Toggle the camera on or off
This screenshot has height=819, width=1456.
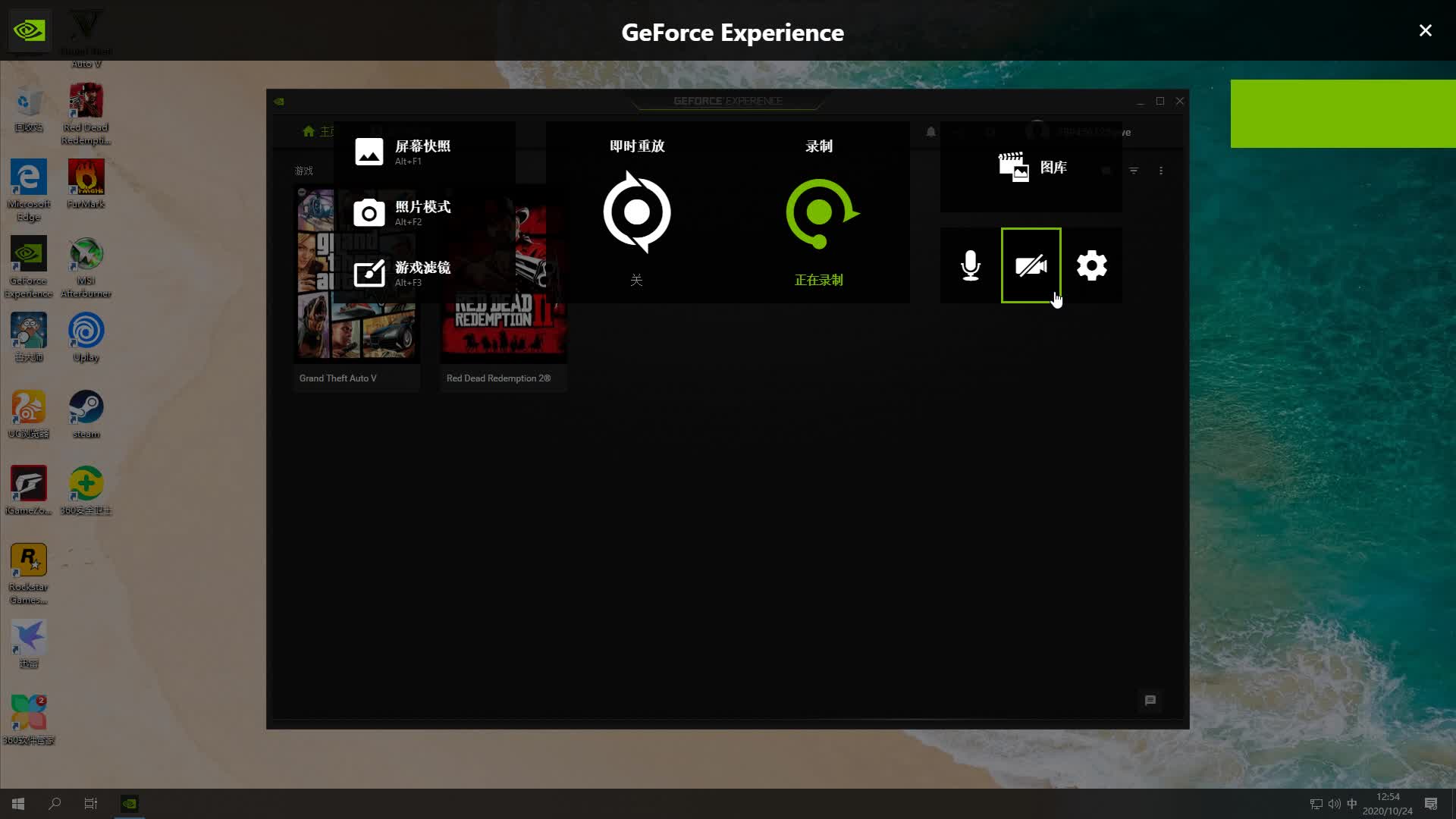click(1031, 265)
